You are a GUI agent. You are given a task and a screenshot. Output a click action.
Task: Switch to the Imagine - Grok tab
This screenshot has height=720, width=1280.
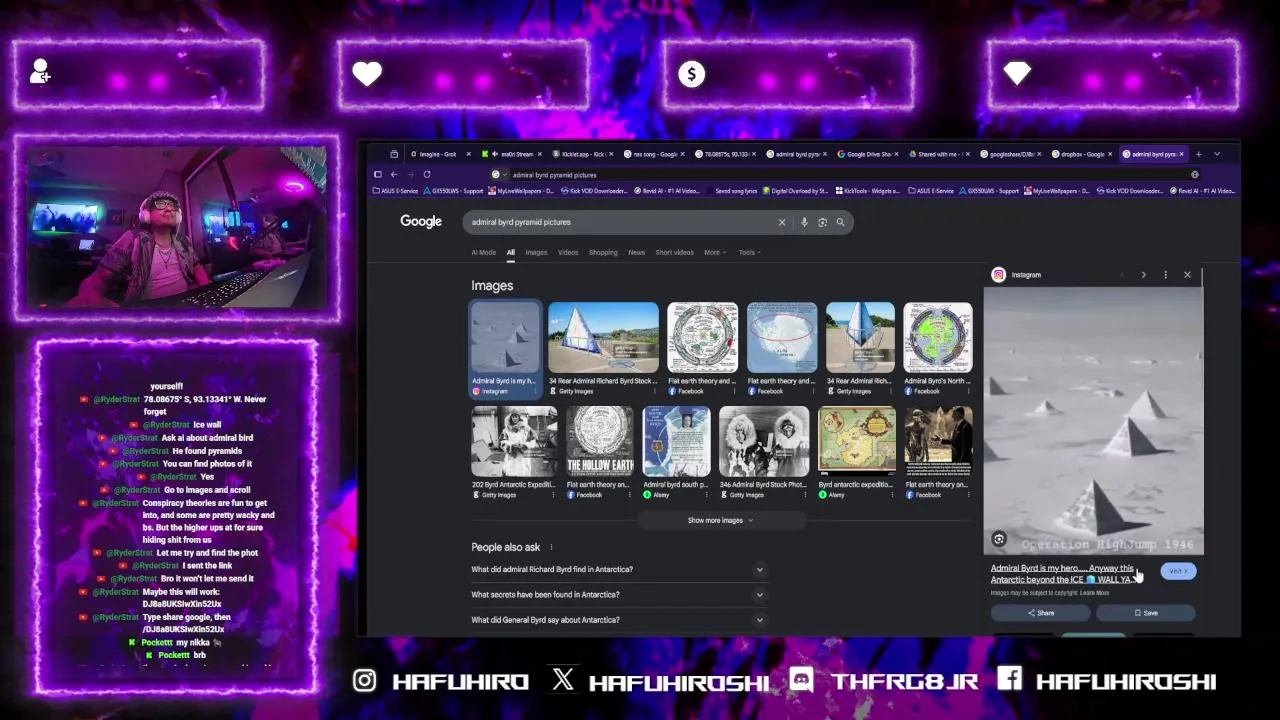coord(438,154)
